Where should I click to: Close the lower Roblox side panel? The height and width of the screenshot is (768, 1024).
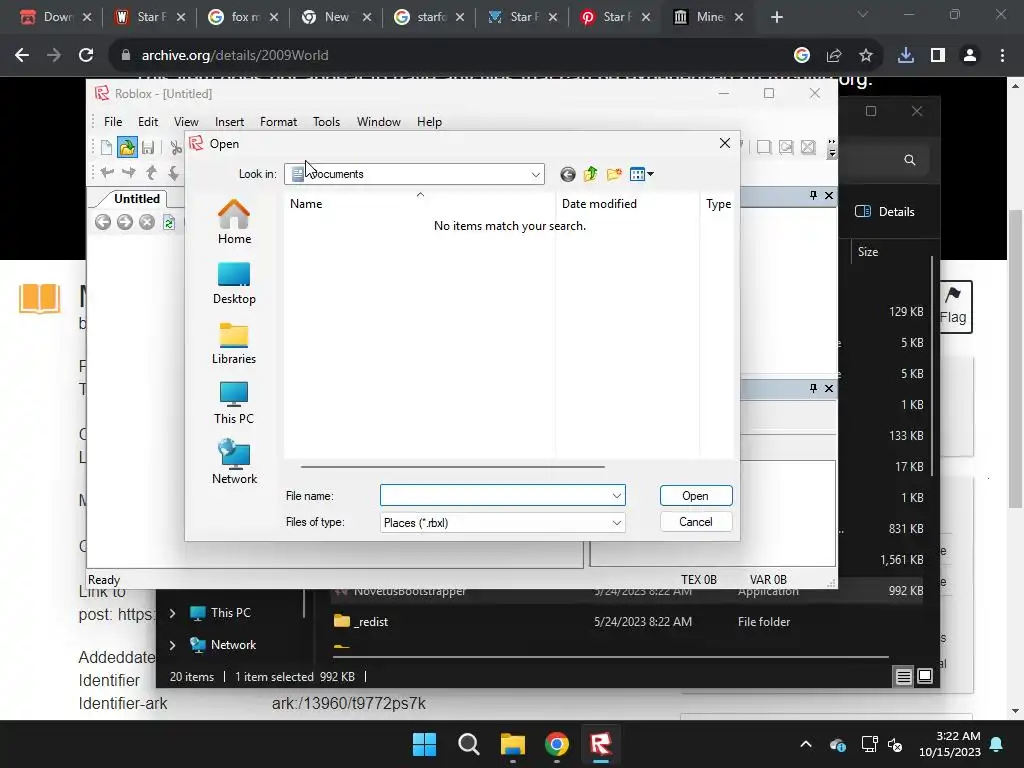point(829,388)
